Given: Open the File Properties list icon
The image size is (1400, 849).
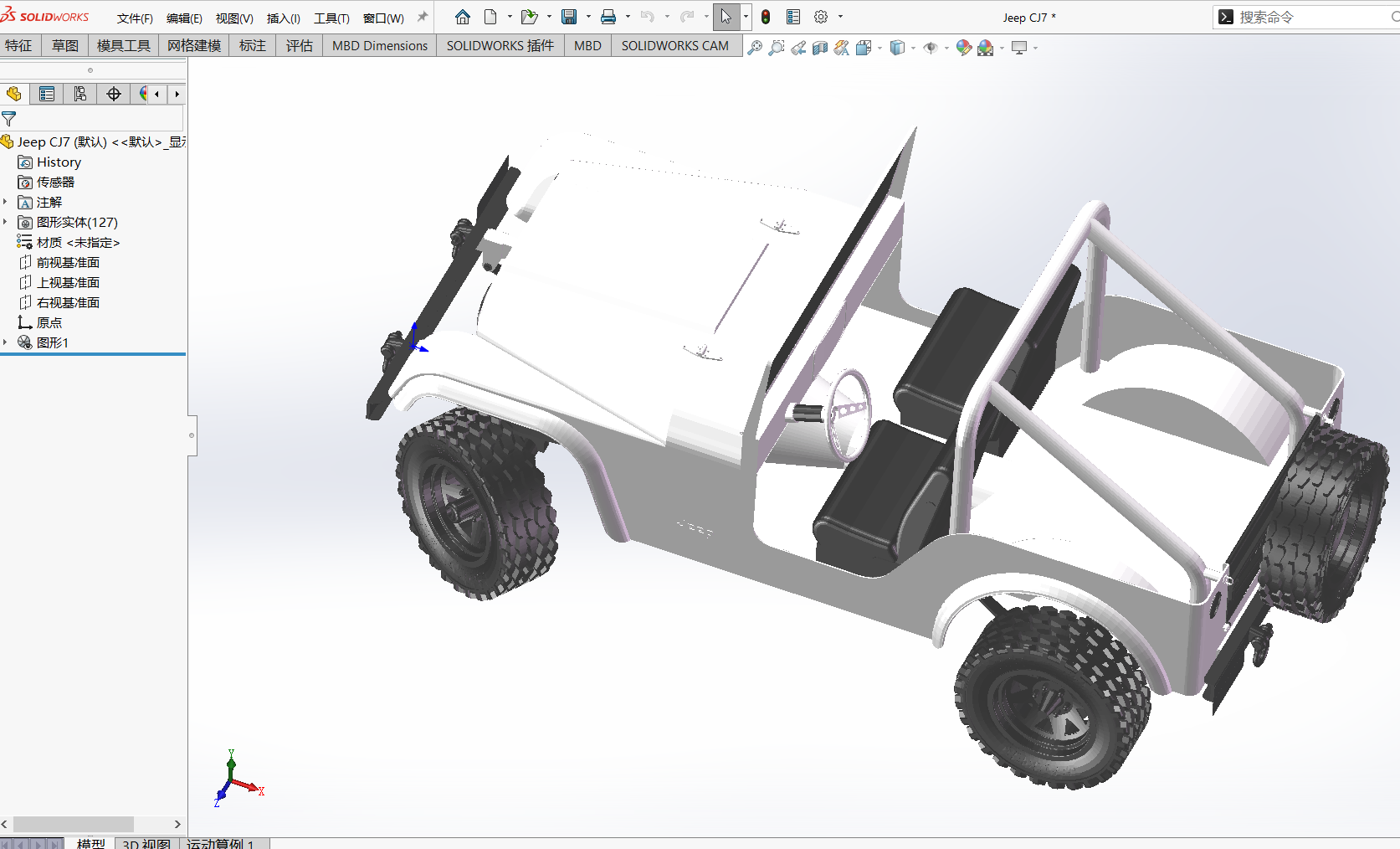Looking at the screenshot, I should point(793,17).
